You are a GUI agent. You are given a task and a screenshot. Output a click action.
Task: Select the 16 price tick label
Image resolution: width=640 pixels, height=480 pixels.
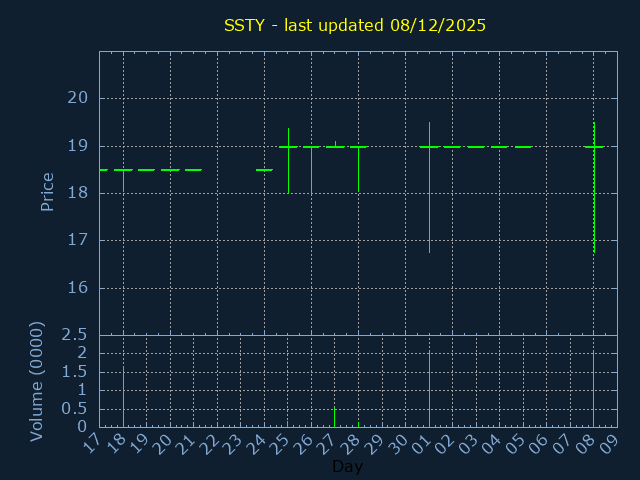pos(78,288)
